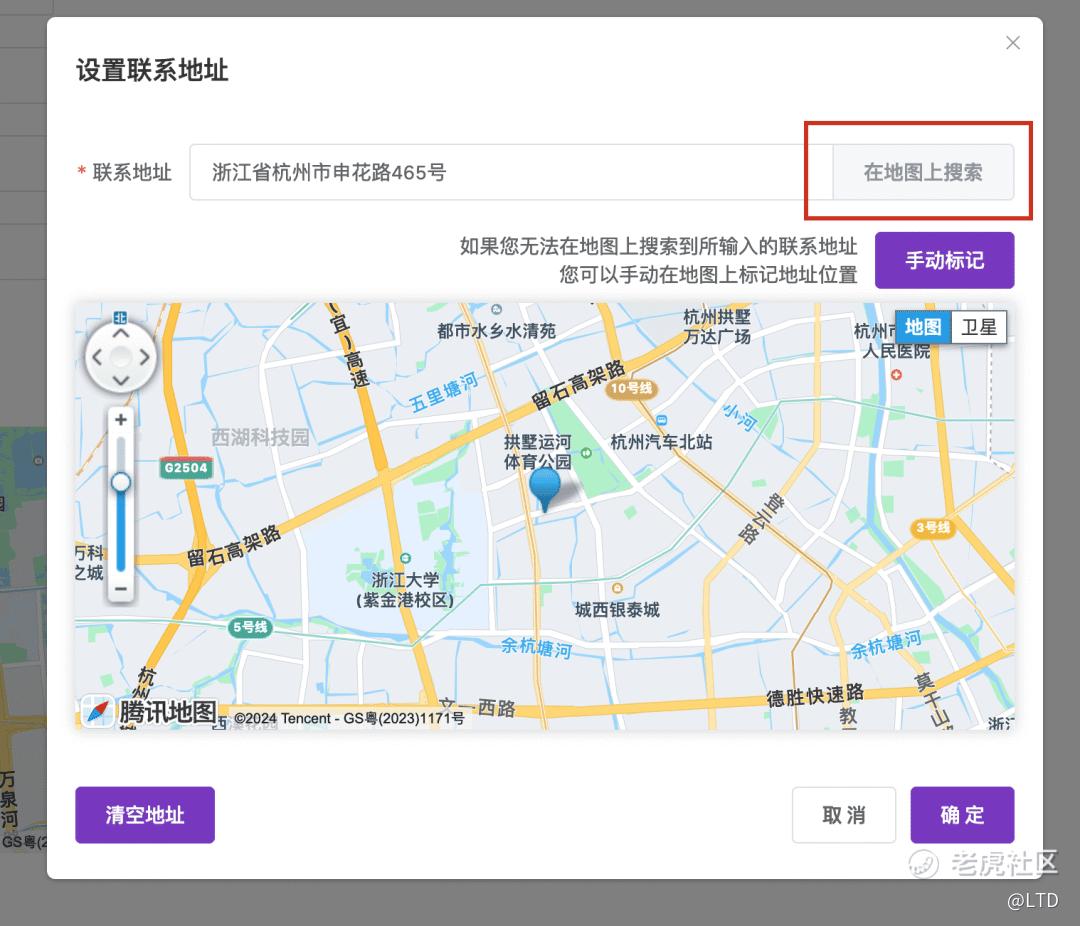
Task: Click the blue location pin marker
Action: pos(545,488)
